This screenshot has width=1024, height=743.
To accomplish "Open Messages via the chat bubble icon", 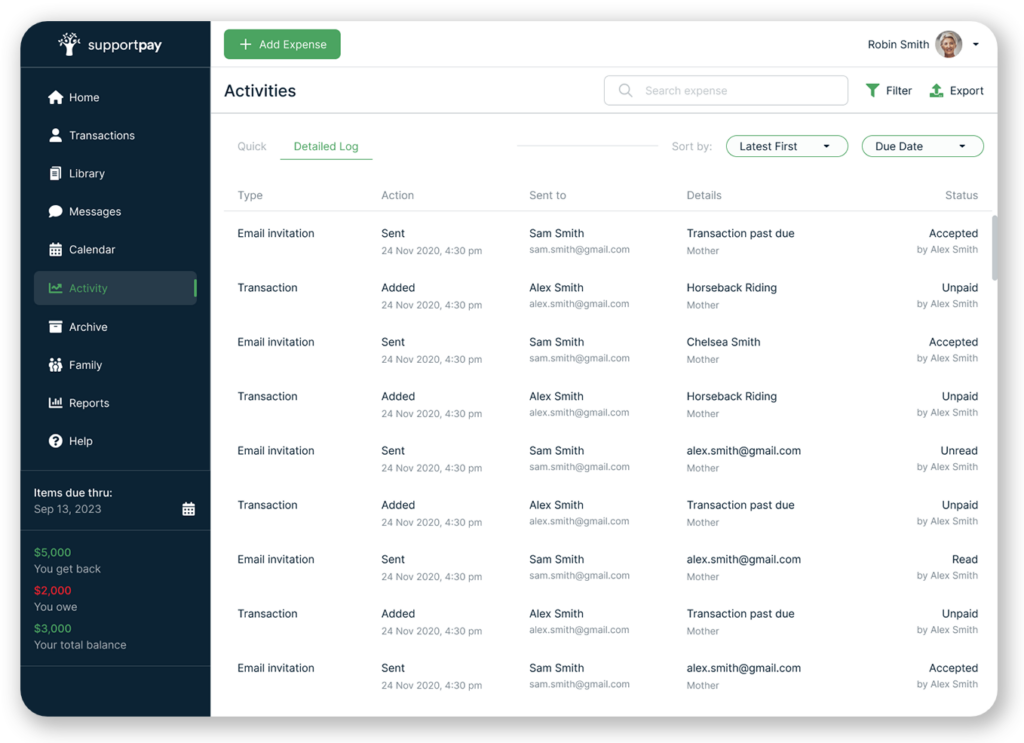I will (x=56, y=211).
